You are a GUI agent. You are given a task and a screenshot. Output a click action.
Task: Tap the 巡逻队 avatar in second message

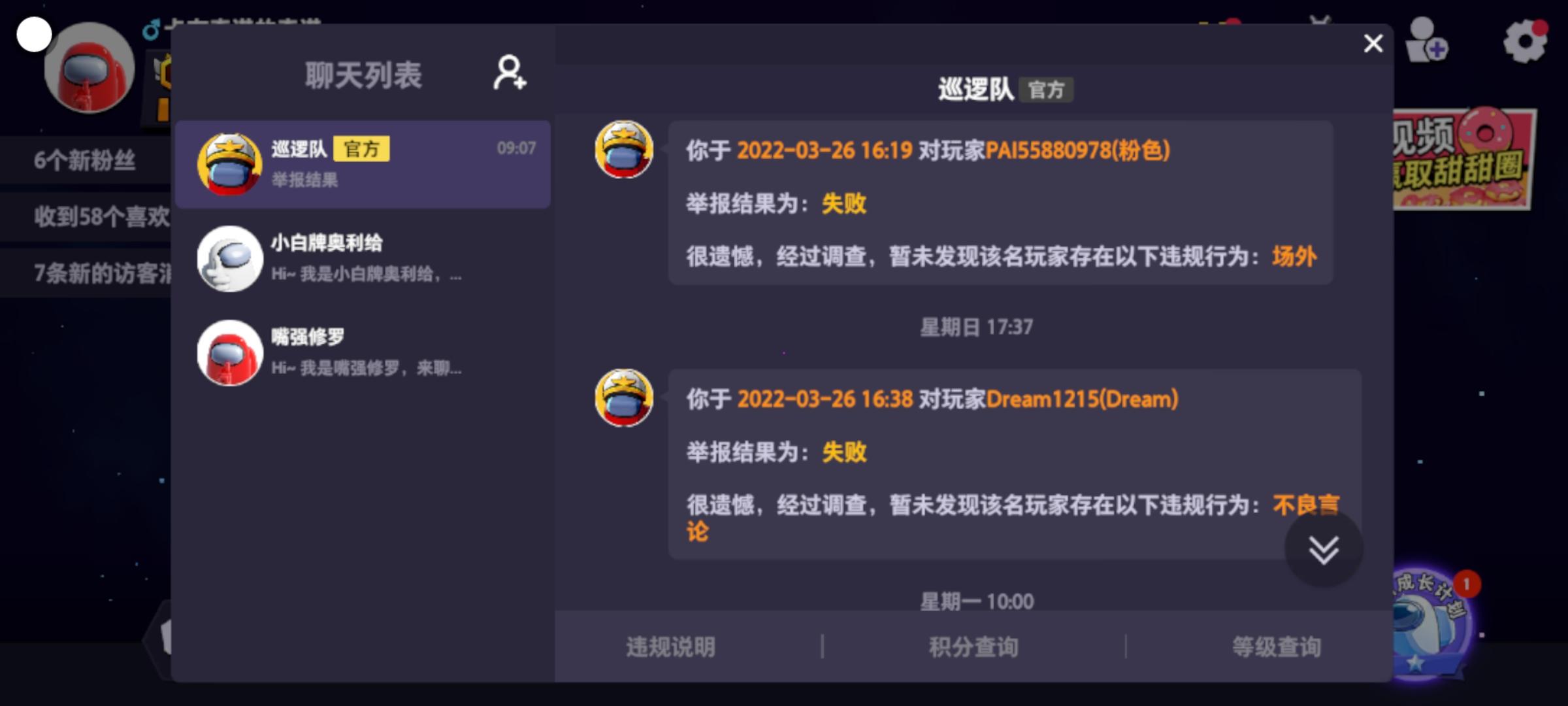coord(624,398)
